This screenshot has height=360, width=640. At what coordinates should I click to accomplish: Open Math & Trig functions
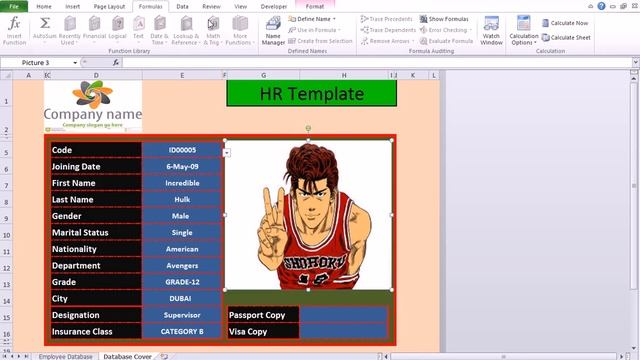click(213, 30)
